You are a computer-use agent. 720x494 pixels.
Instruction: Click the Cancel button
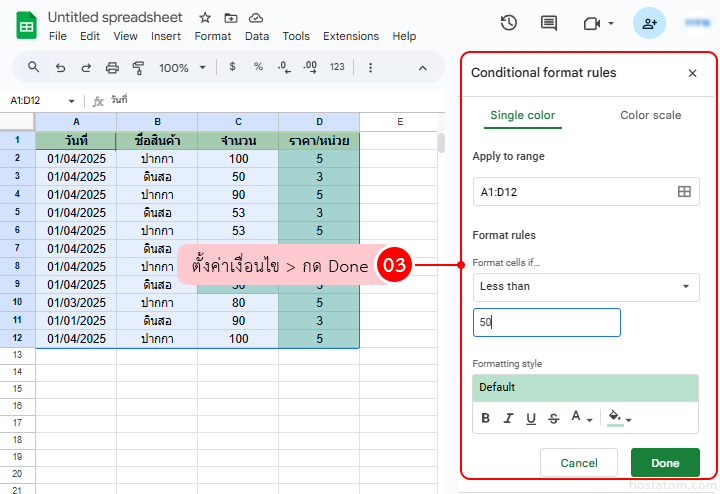pos(579,463)
